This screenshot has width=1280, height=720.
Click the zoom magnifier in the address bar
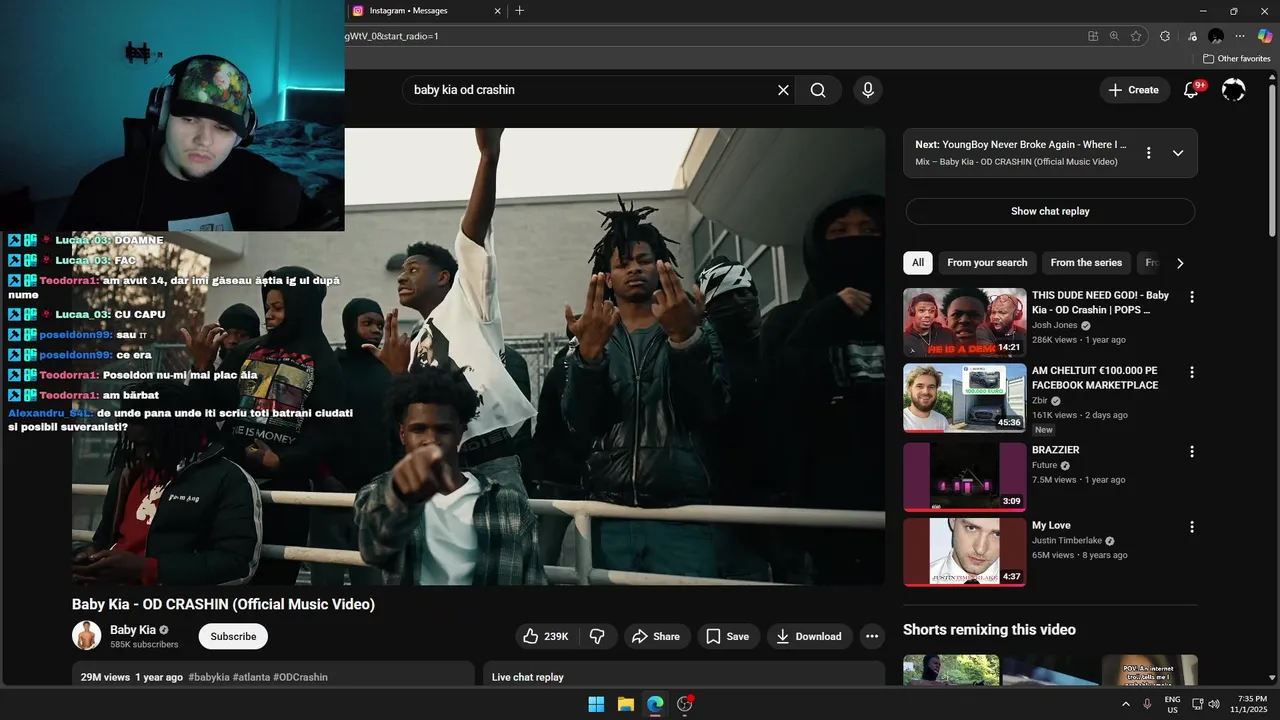[x=1115, y=36]
